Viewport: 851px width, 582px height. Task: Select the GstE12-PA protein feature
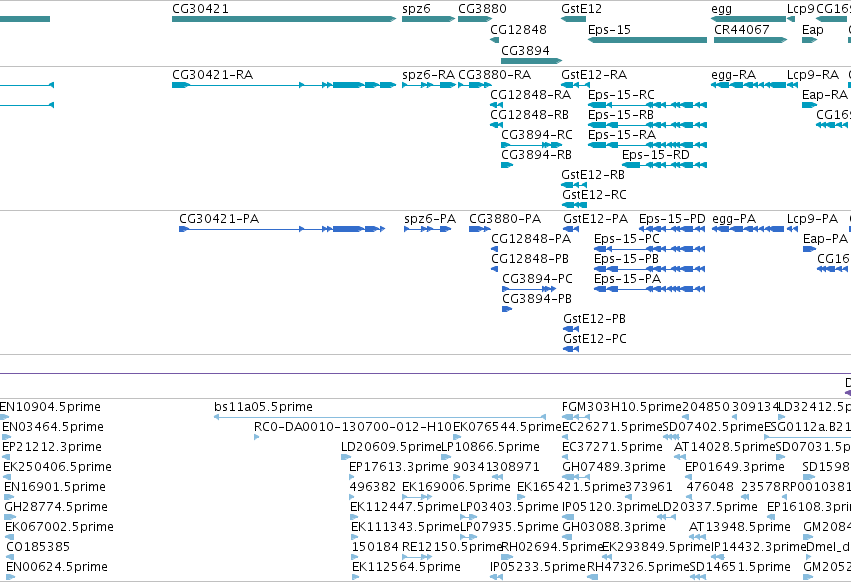pyautogui.click(x=571, y=229)
